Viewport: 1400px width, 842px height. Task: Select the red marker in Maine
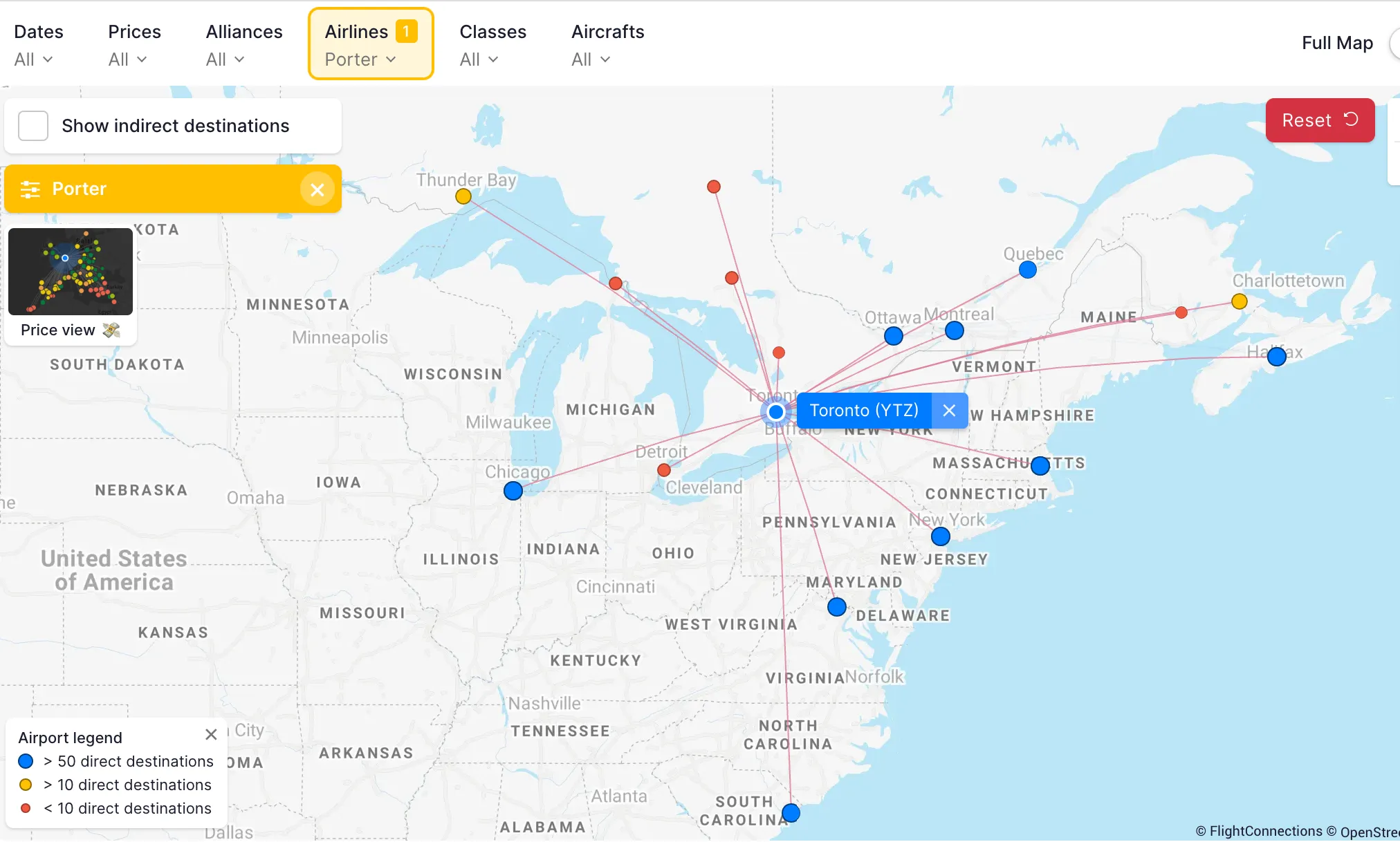coord(1181,312)
